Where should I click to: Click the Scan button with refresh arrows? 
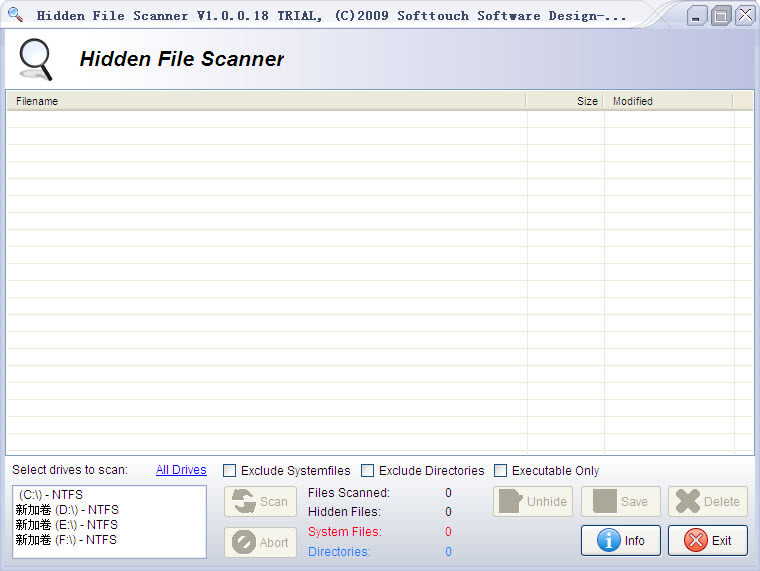pos(260,502)
